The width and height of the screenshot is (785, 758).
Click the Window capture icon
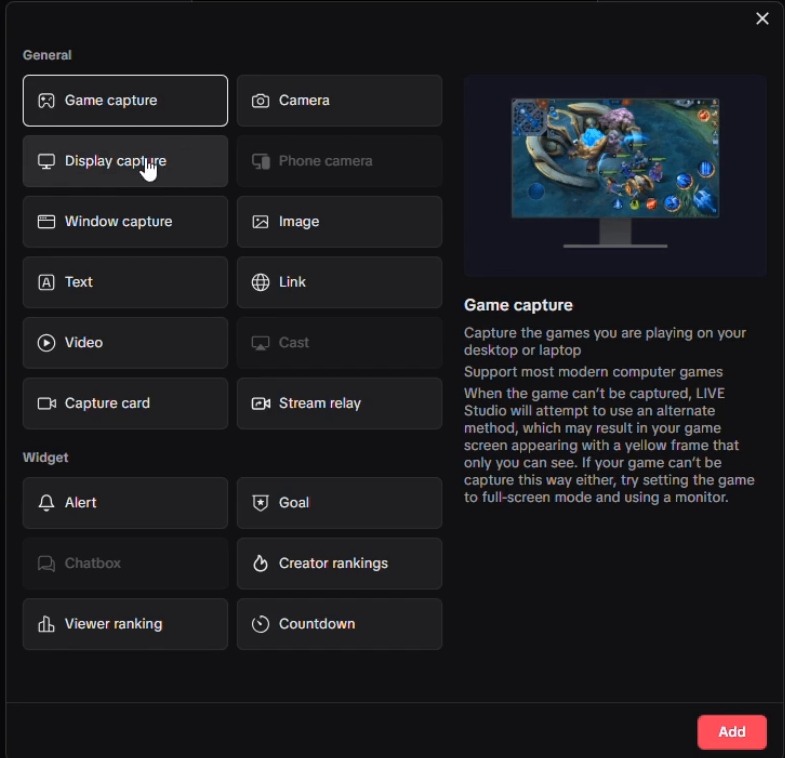[46, 222]
